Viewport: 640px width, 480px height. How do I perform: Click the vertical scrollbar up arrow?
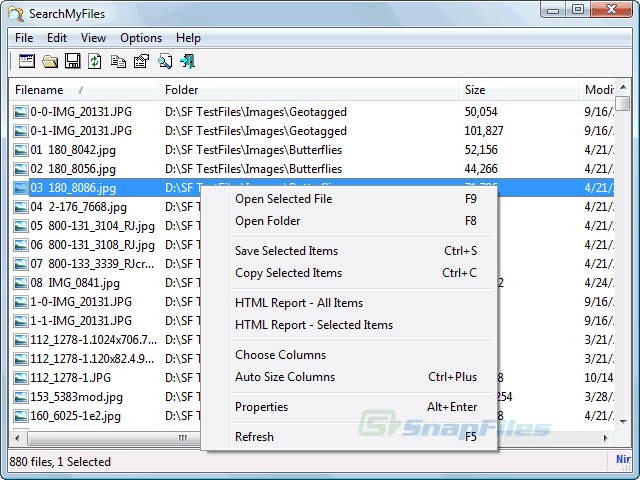coord(623,87)
